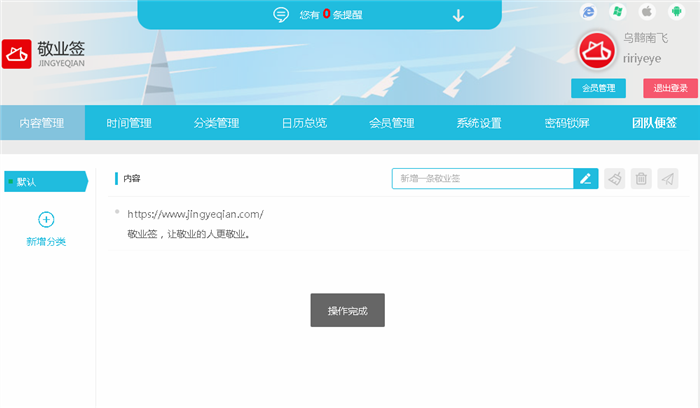Open the 密码锁屏 tab
This screenshot has width=700, height=408.
tap(567, 123)
